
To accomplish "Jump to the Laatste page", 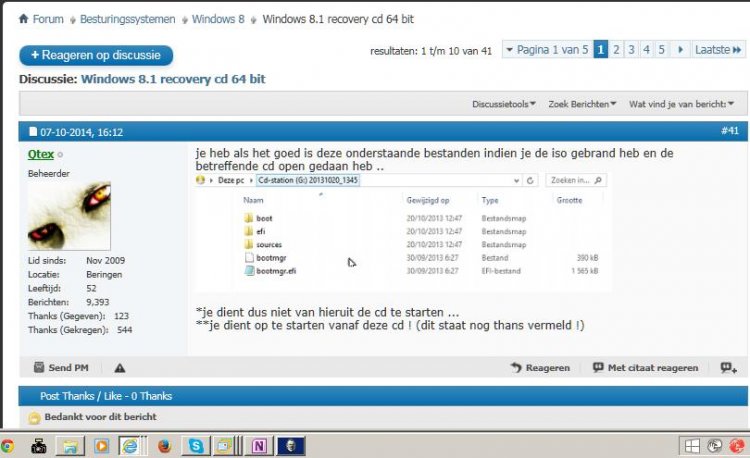I will pos(718,49).
